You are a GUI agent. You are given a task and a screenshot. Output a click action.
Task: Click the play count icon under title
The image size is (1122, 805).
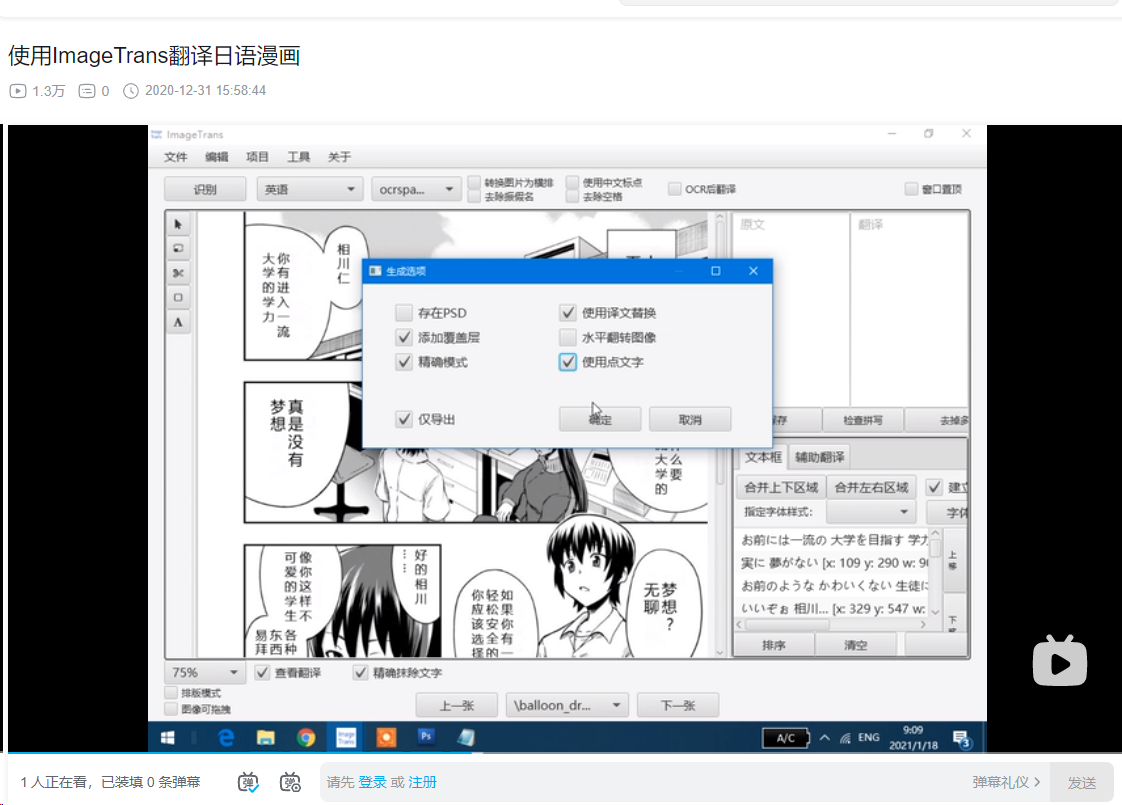coord(18,91)
